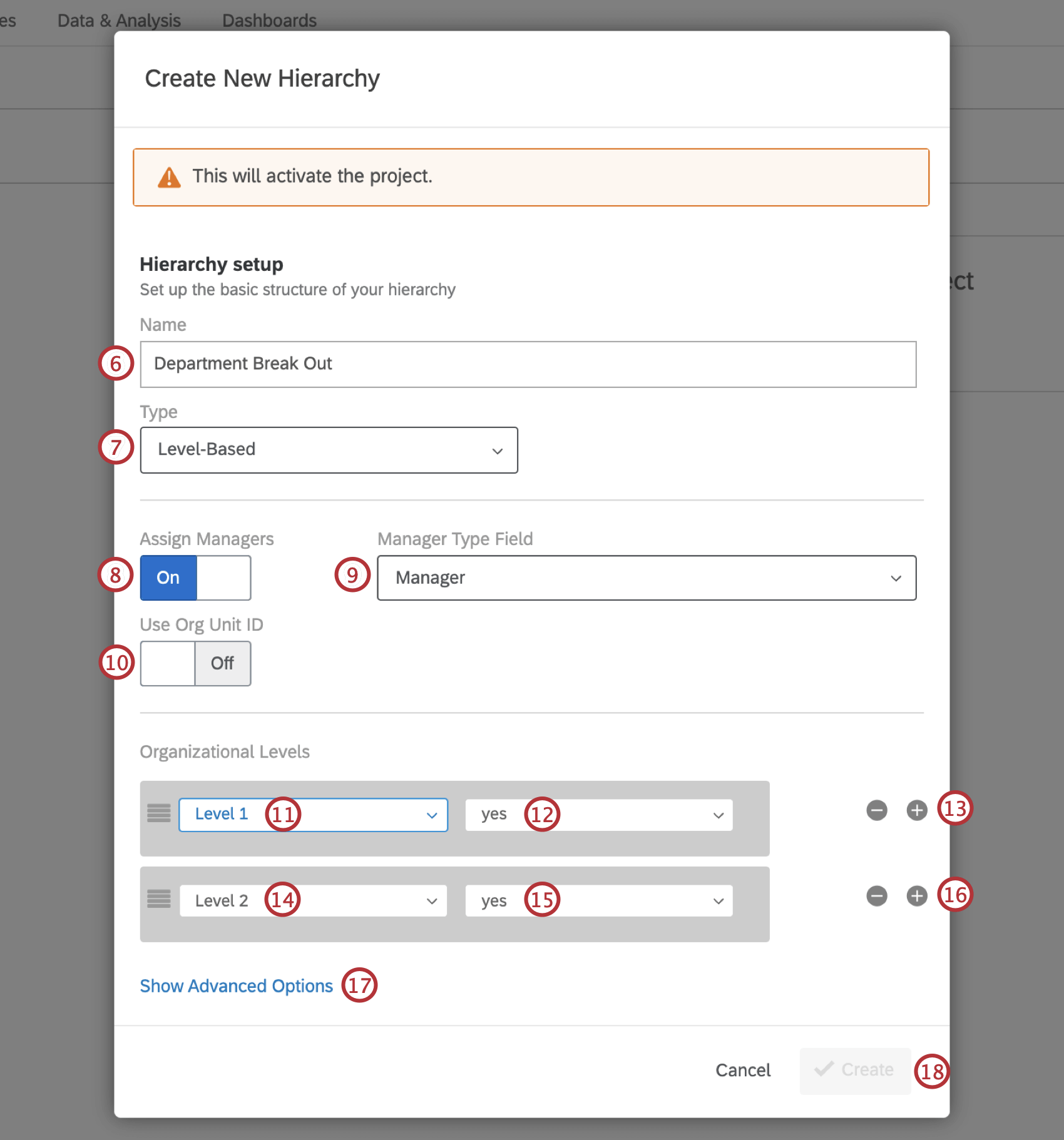
Task: Click the hierarchy Name input field
Action: pyautogui.click(x=528, y=364)
